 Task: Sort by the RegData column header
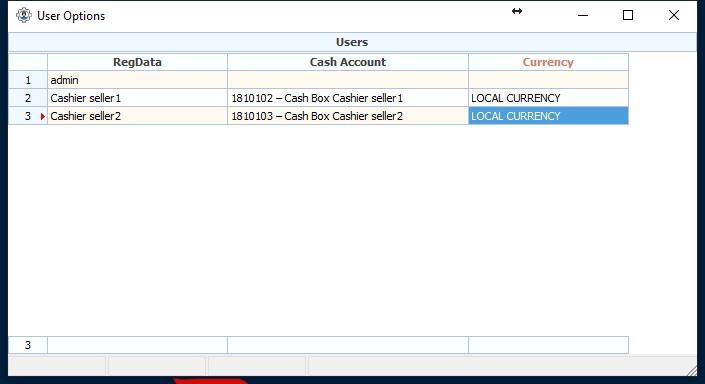[x=137, y=62]
